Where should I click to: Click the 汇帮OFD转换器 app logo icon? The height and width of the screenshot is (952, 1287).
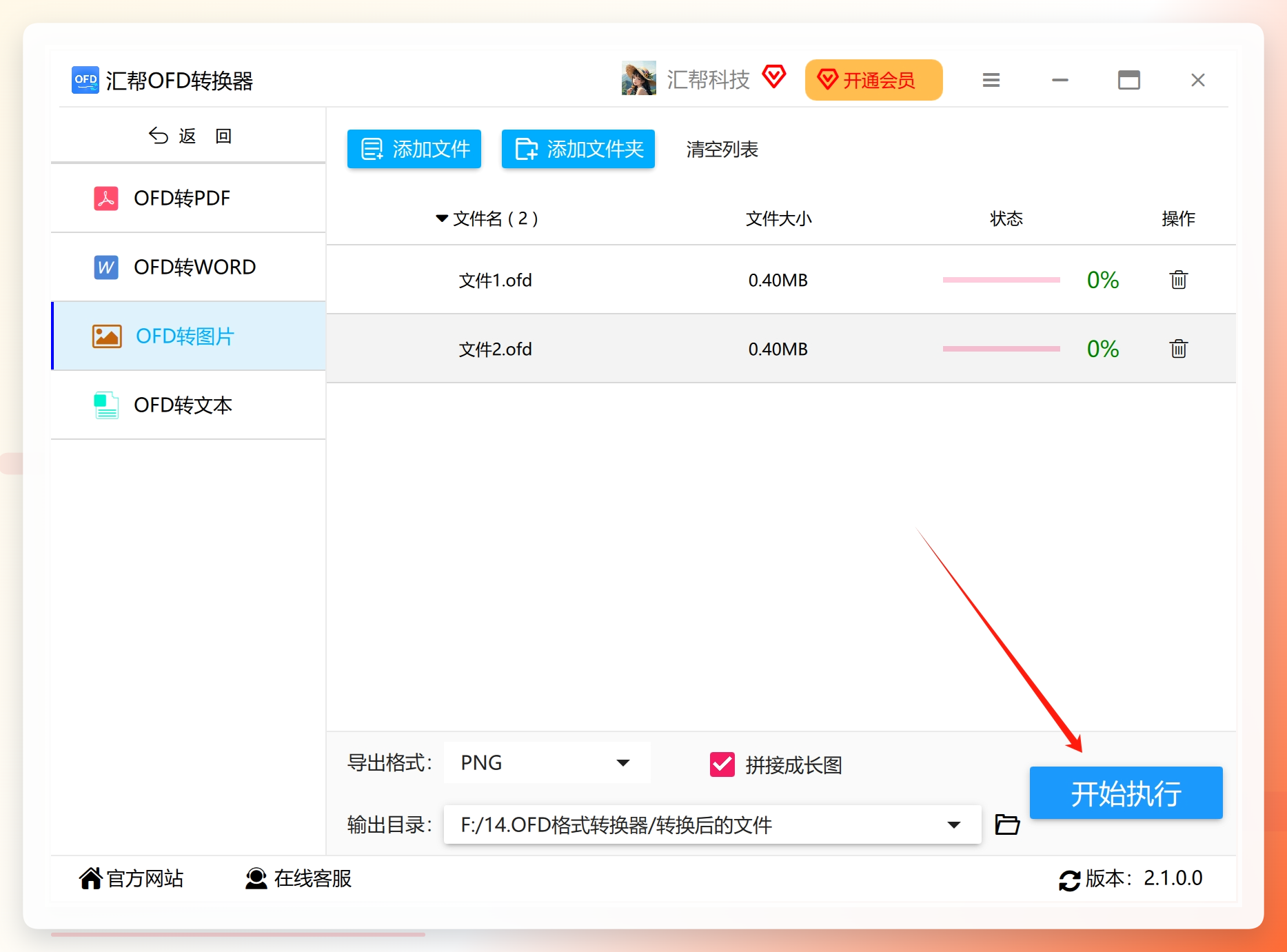coord(85,80)
